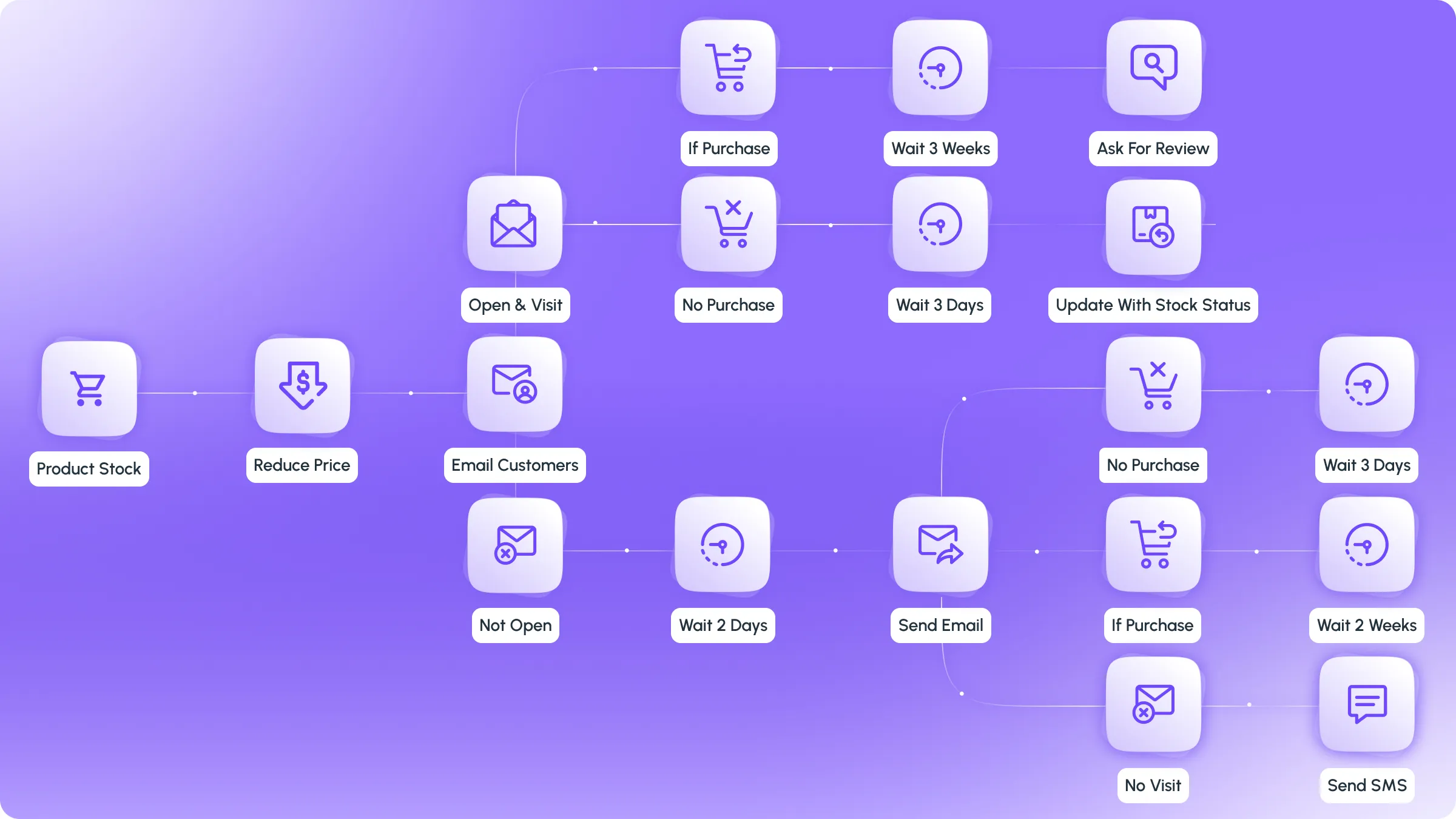Click the No Visit mail icon
This screenshot has width=1456, height=819.
(x=1153, y=704)
